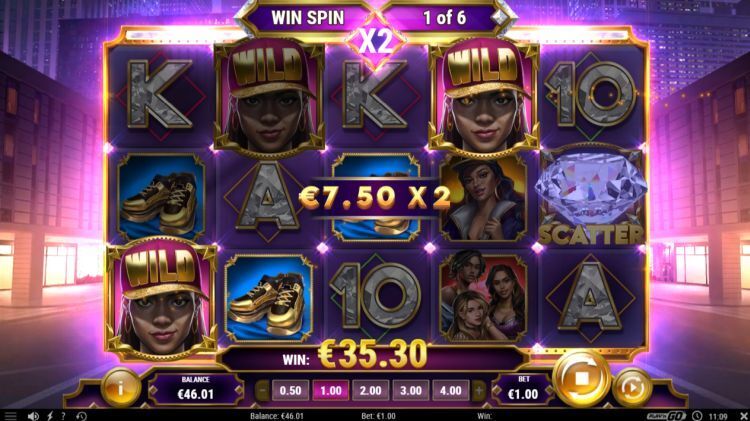The image size is (750, 421).
Task: Close the game with the X icon
Action: pos(743,416)
